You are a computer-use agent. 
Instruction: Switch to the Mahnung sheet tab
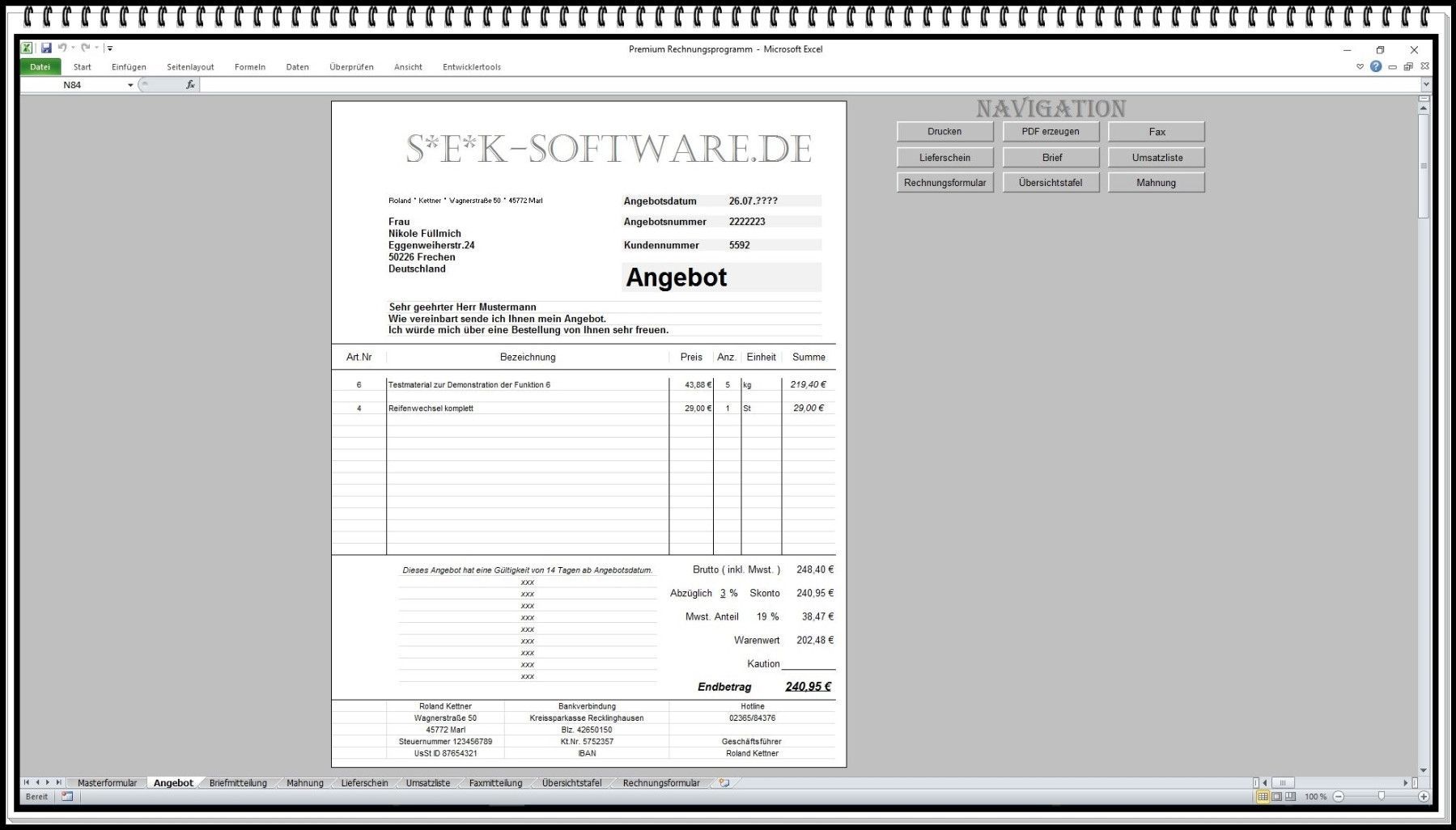(x=304, y=783)
